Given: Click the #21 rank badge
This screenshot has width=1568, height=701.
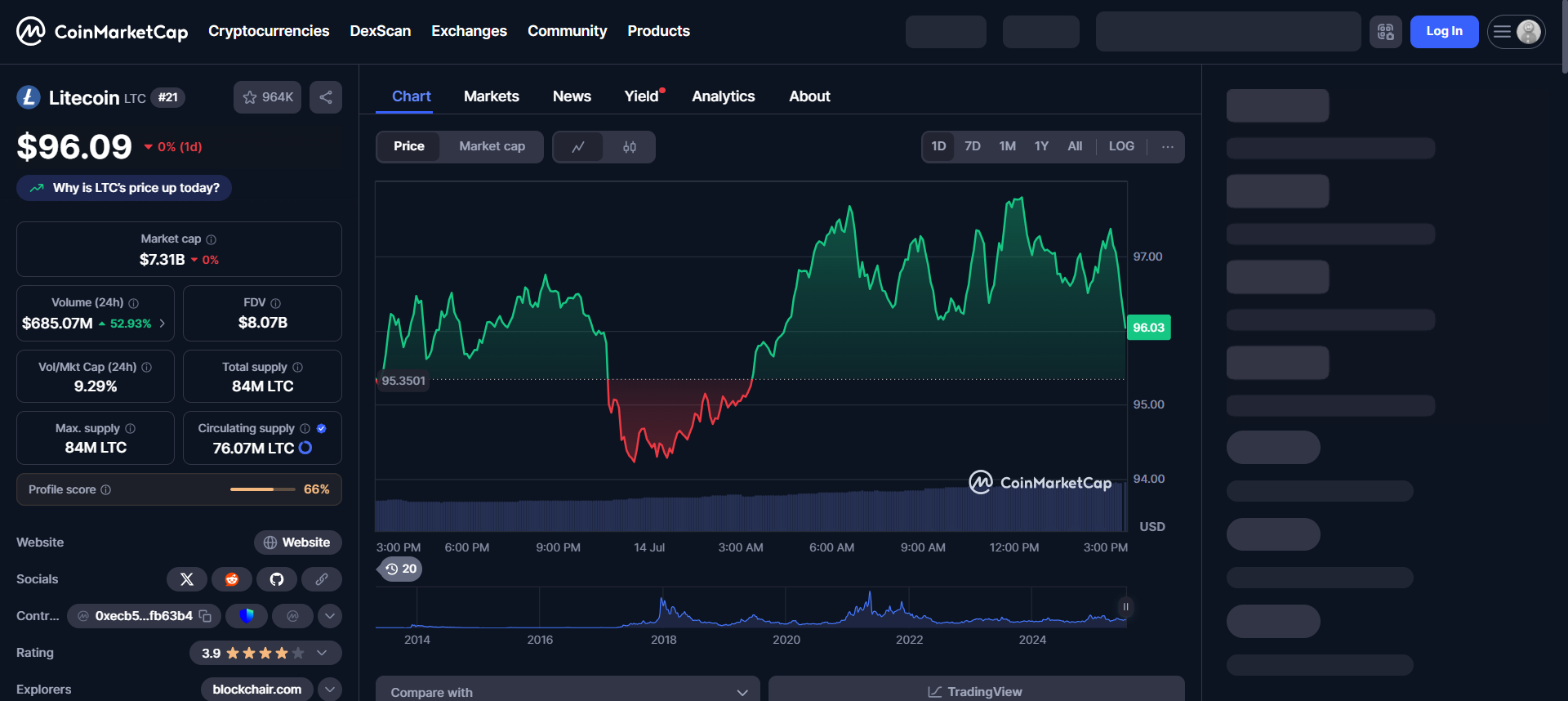Looking at the screenshot, I should [x=168, y=97].
